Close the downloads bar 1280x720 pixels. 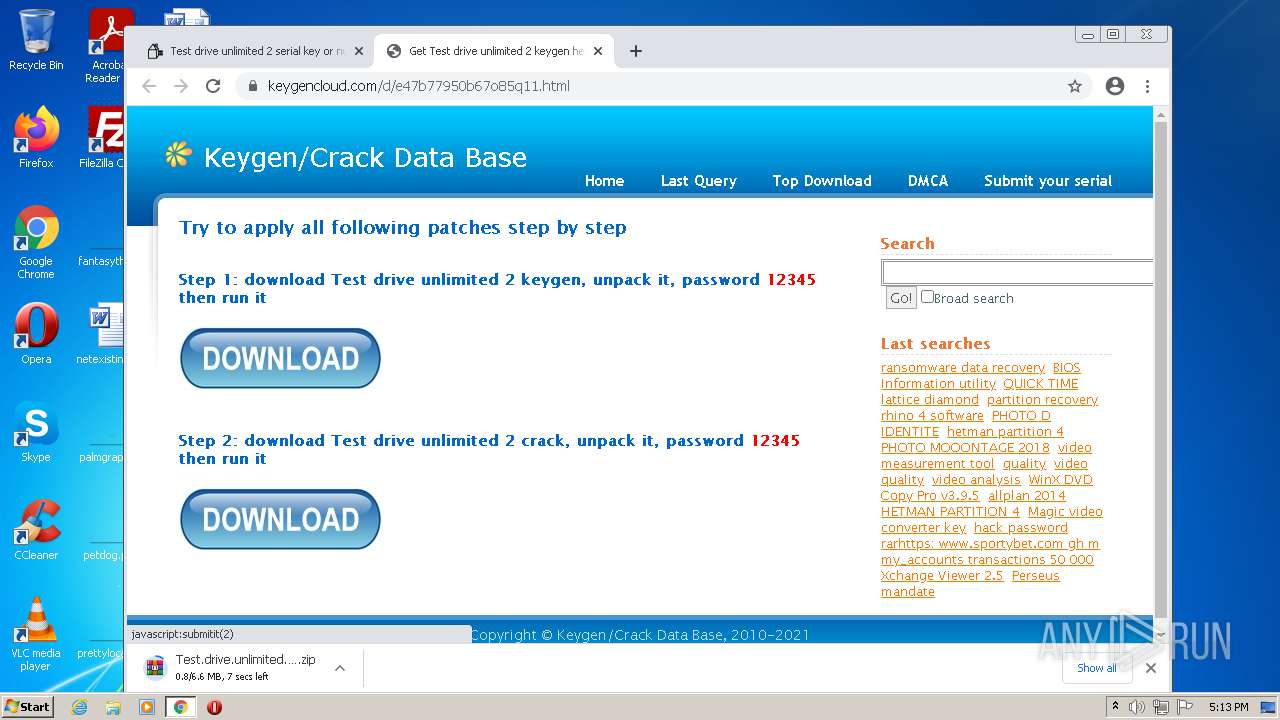click(1151, 668)
